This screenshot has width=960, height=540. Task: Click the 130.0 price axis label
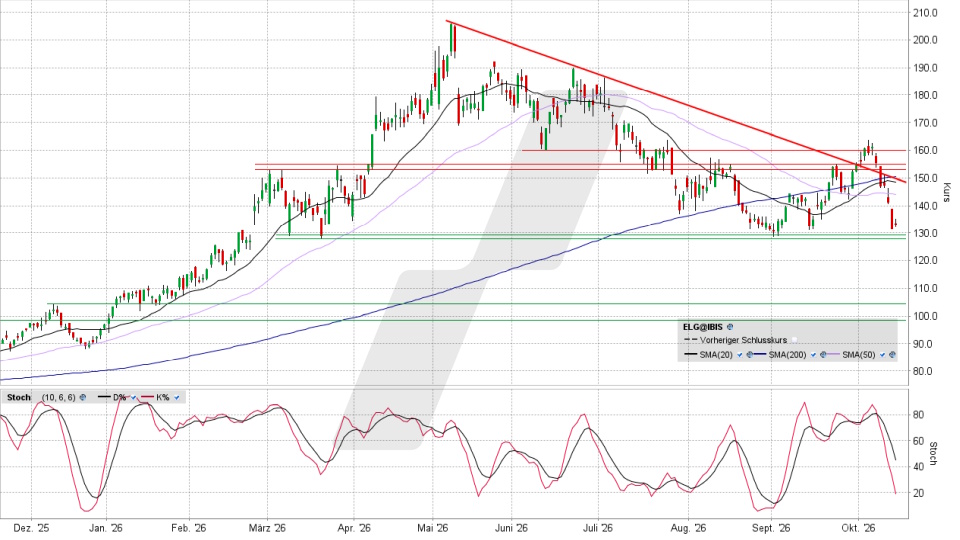coord(927,233)
